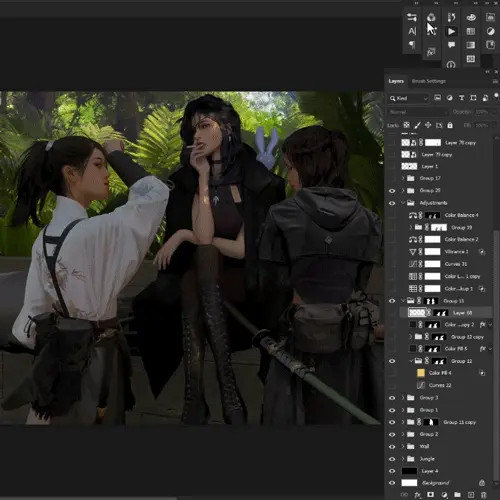Collapse the Adjustments group

coord(403,203)
